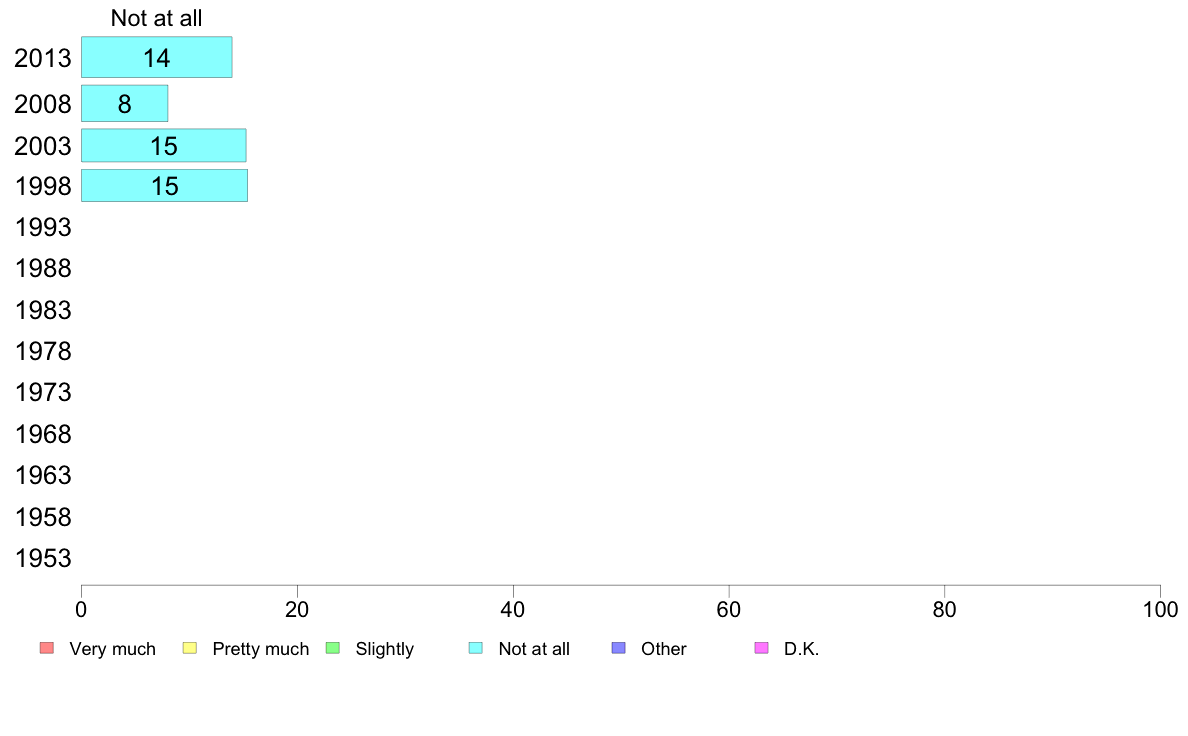The width and height of the screenshot is (1188, 736).
Task: Click the 100 axis tick label
Action: click(x=1160, y=609)
